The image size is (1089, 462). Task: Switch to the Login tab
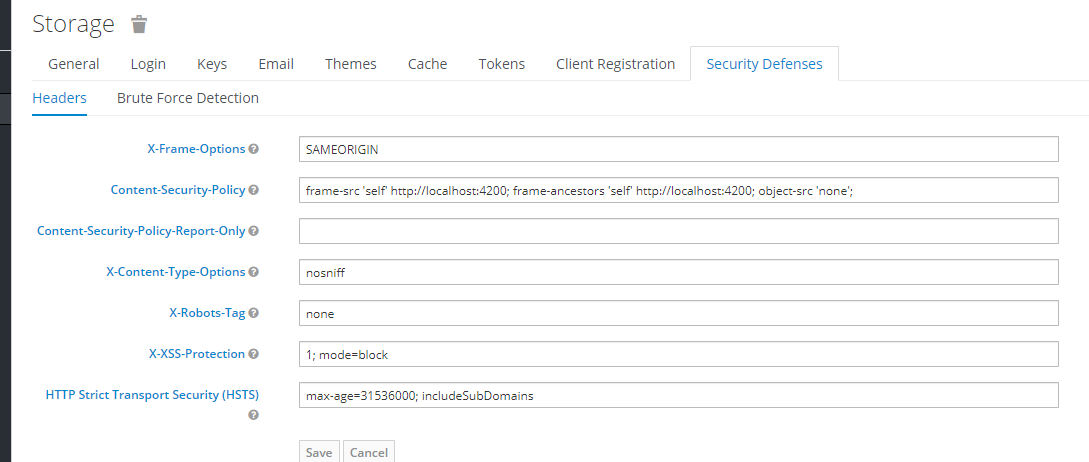click(148, 64)
